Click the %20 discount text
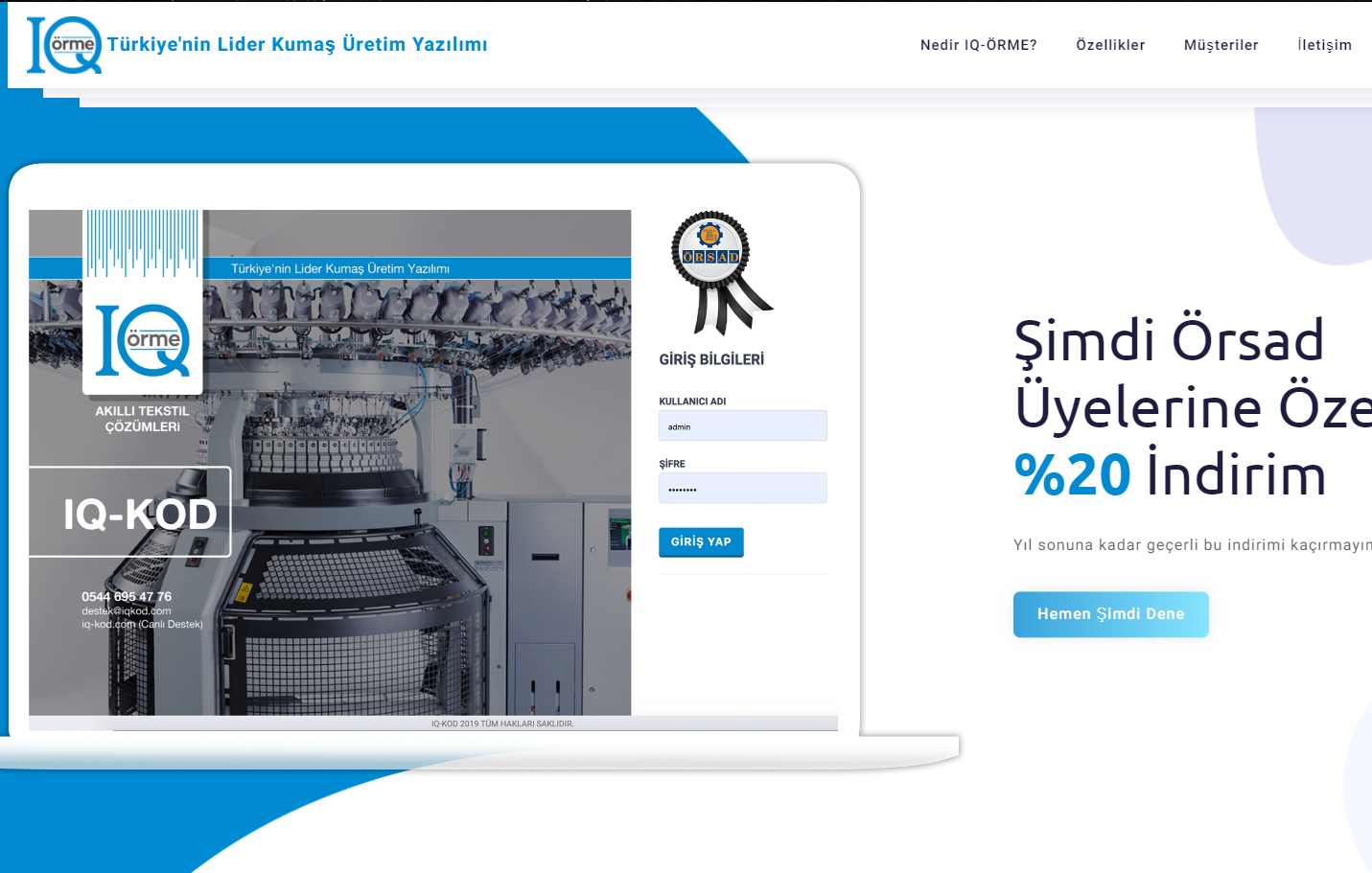1372x873 pixels. coord(1072,474)
